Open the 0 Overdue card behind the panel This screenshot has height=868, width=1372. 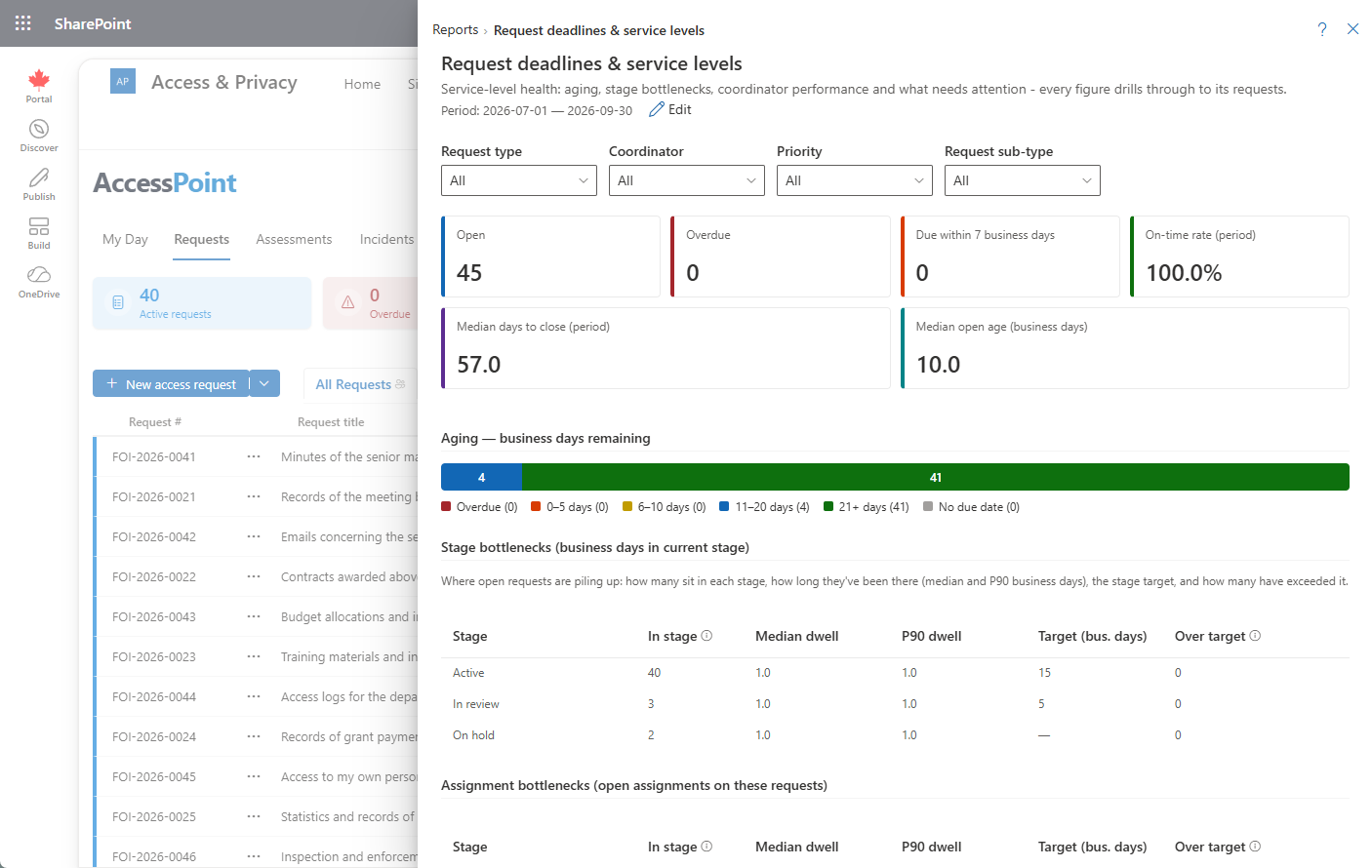point(371,303)
